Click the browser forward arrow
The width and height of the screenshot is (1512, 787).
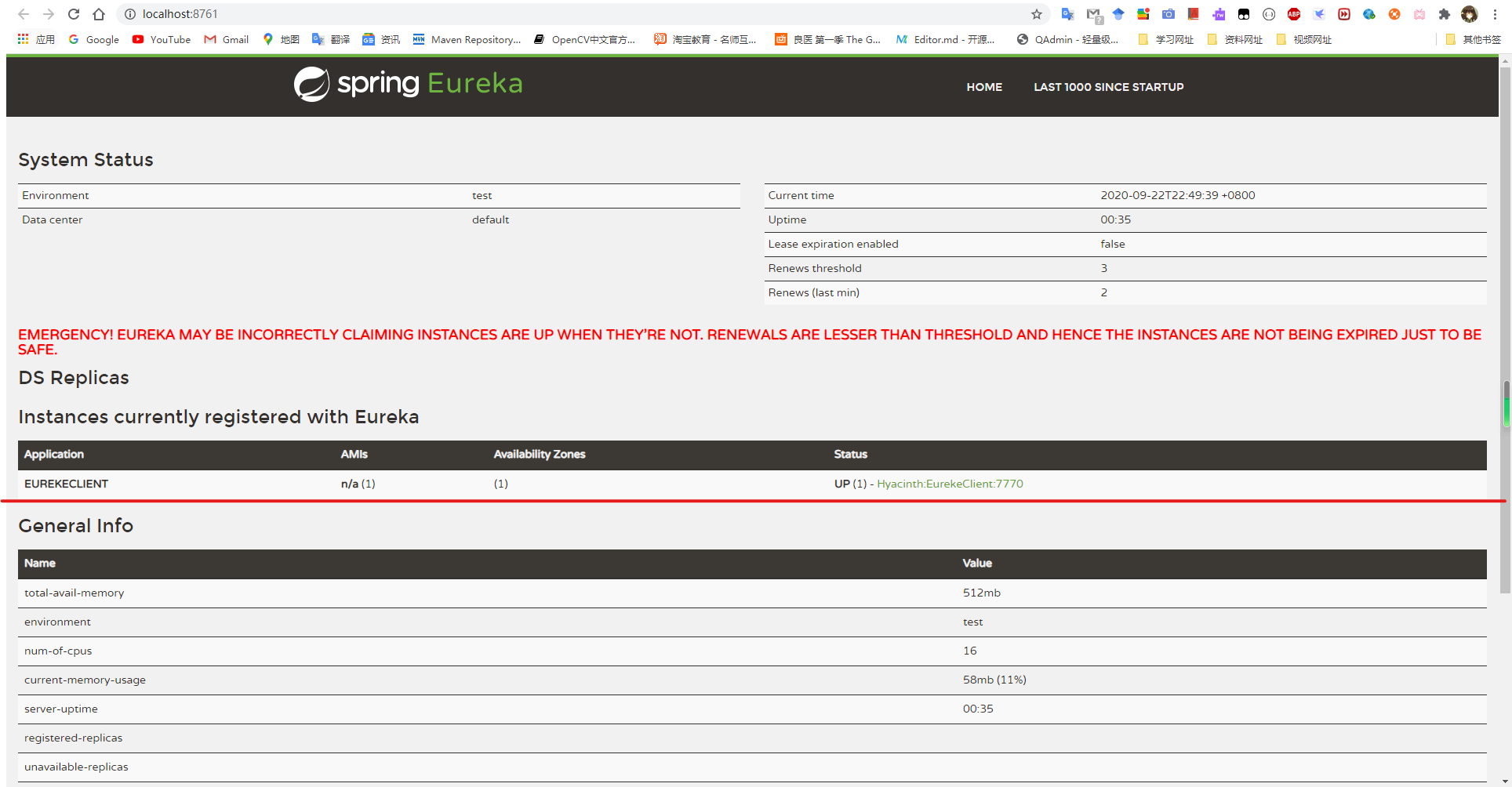pyautogui.click(x=49, y=14)
